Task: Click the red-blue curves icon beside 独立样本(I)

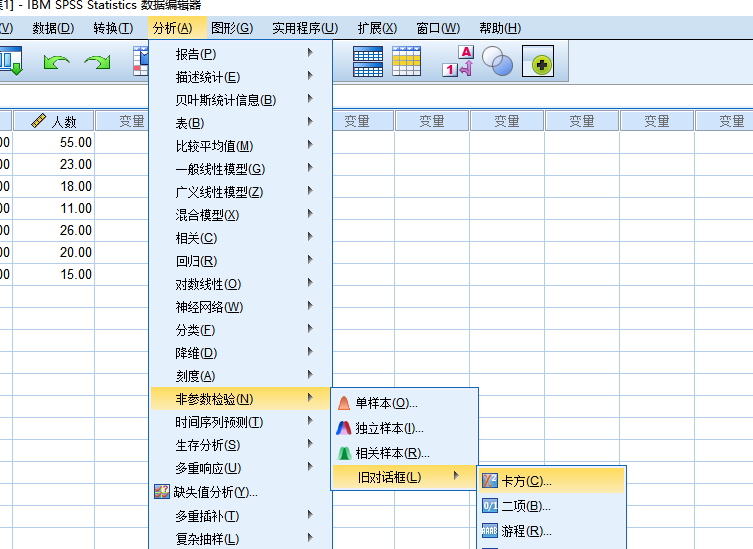Action: pyautogui.click(x=344, y=427)
